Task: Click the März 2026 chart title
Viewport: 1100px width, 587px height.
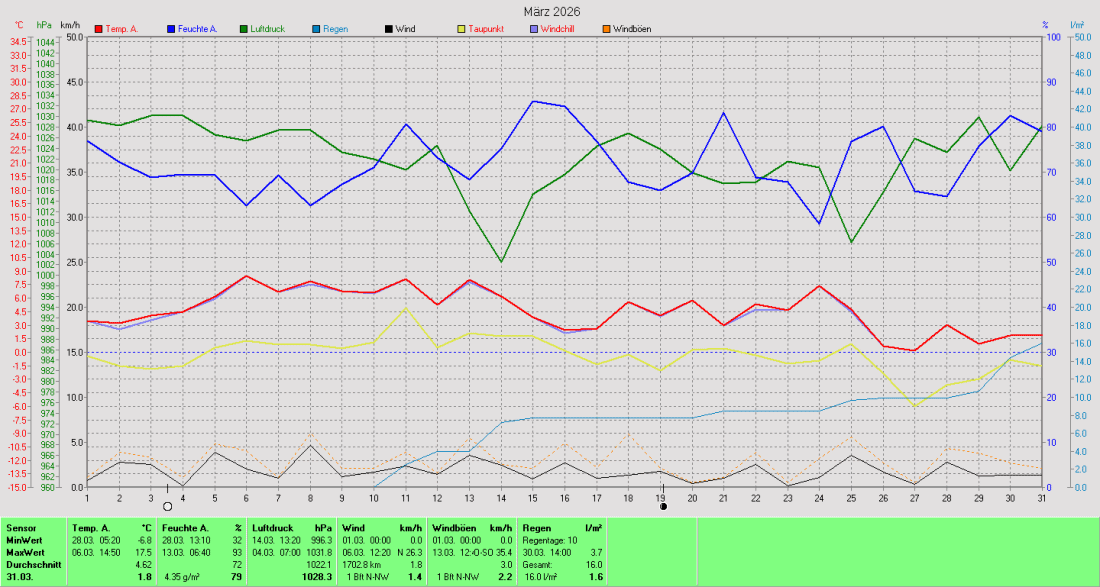Action: (551, 11)
